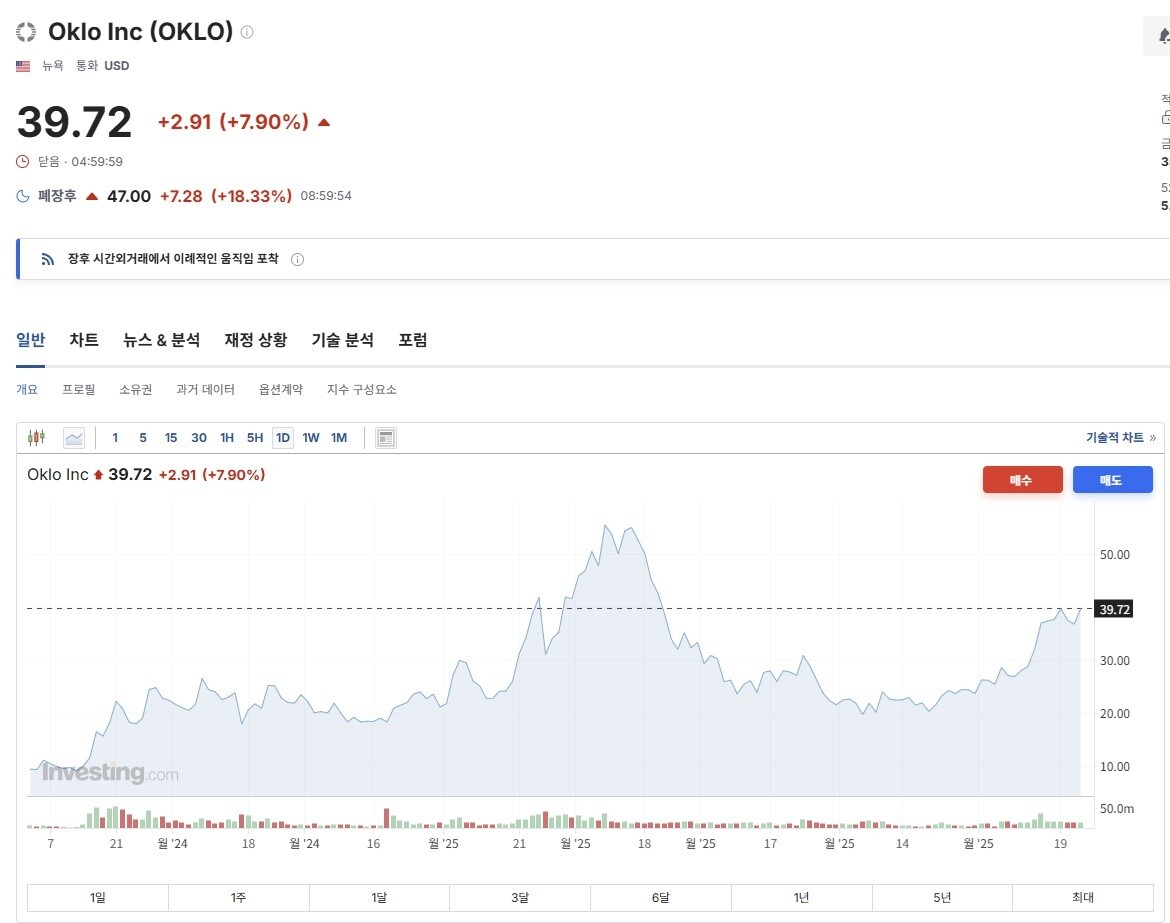Click the news overlay icon in chart toolbar
Viewport: 1170px width, 923px height.
pyautogui.click(x=386, y=438)
